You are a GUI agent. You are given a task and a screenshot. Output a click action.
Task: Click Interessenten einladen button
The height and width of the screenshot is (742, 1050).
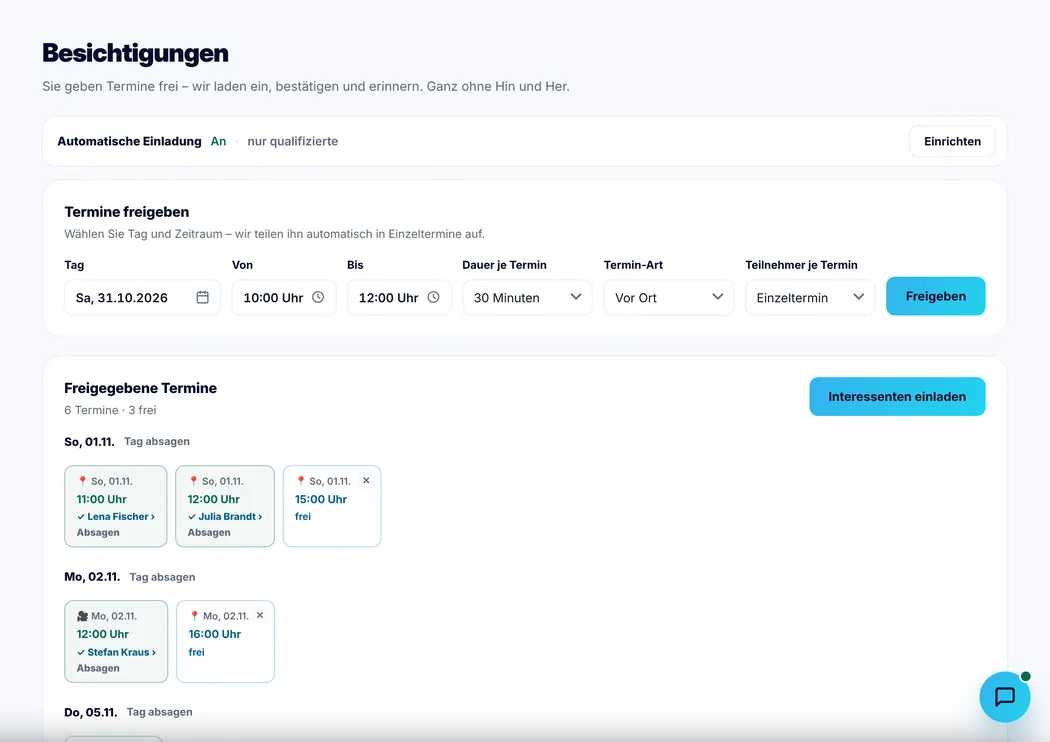tap(897, 396)
